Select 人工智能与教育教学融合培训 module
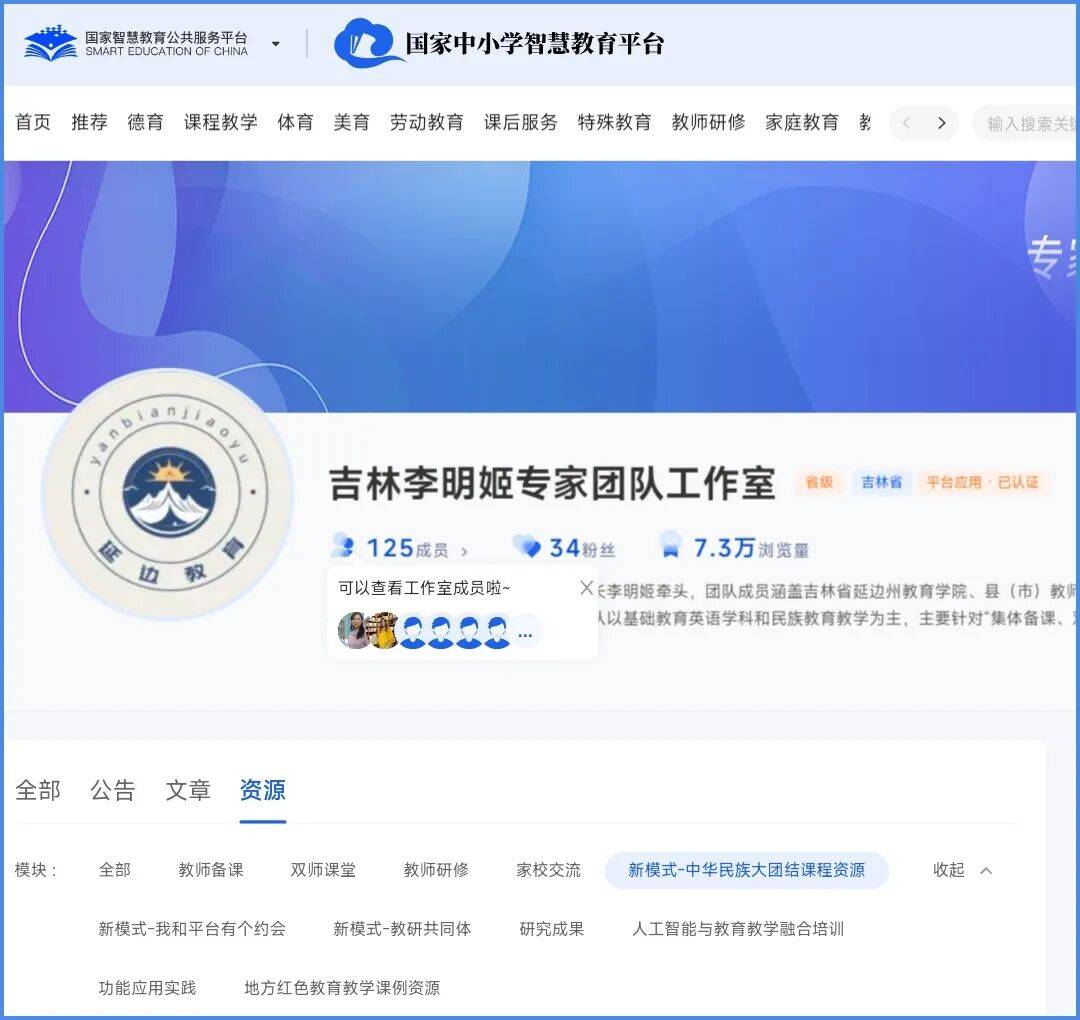This screenshot has width=1080, height=1020. click(738, 929)
